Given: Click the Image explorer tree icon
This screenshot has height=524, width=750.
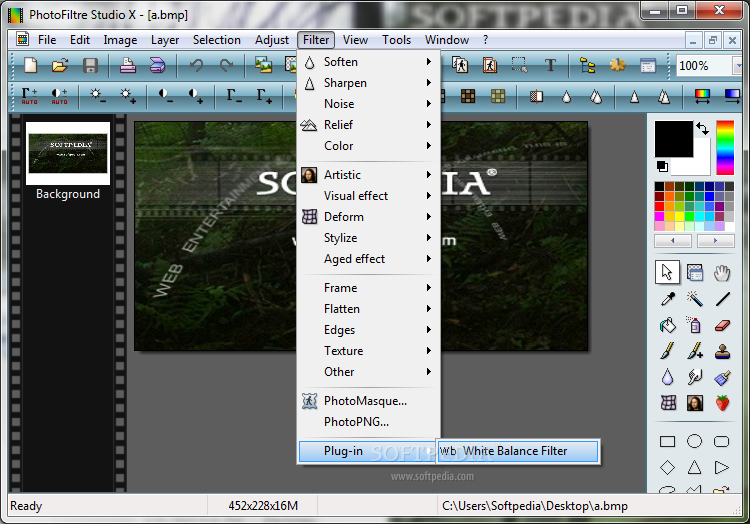Looking at the screenshot, I should pos(587,65).
